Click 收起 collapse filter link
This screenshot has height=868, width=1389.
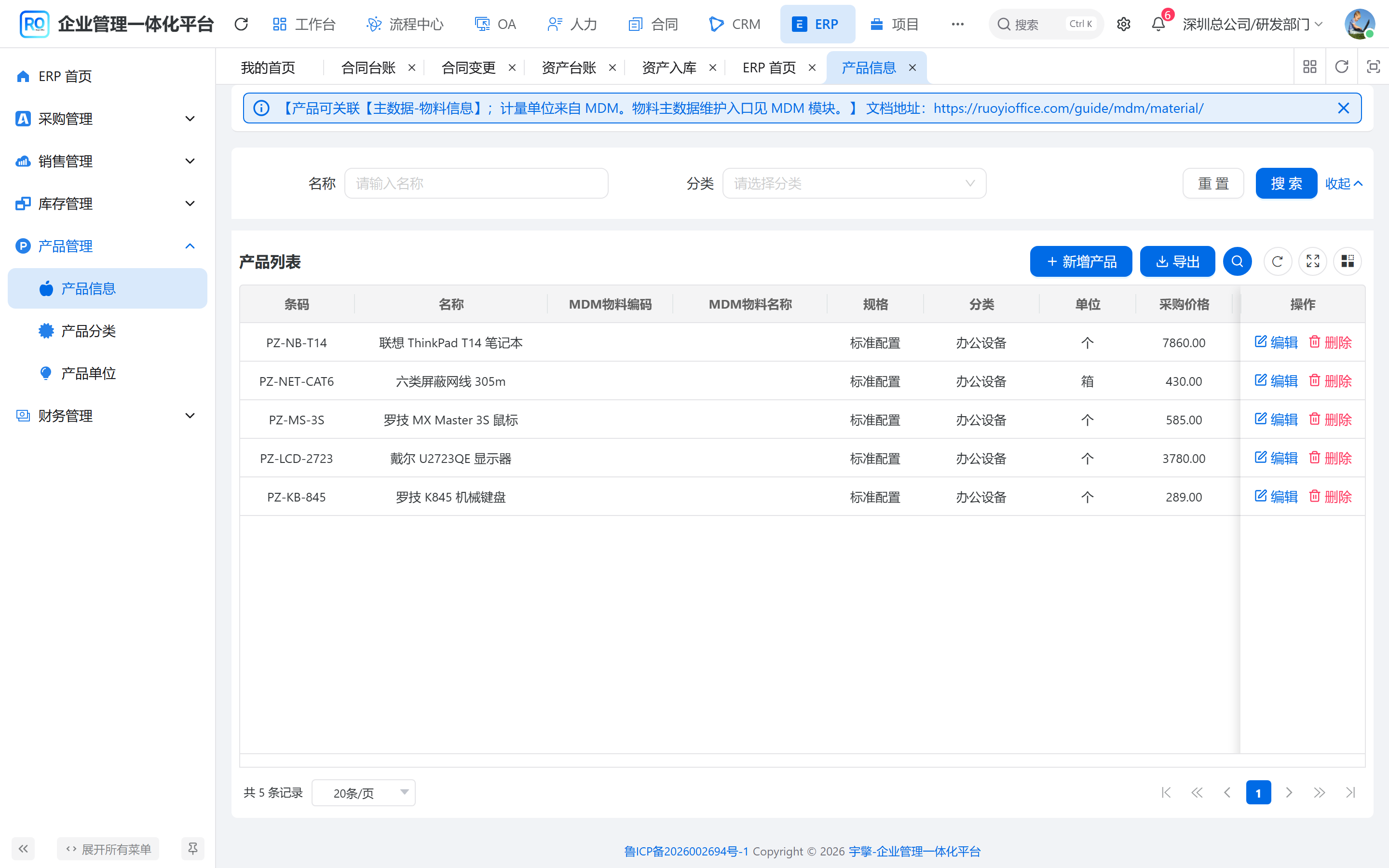coord(1344,183)
